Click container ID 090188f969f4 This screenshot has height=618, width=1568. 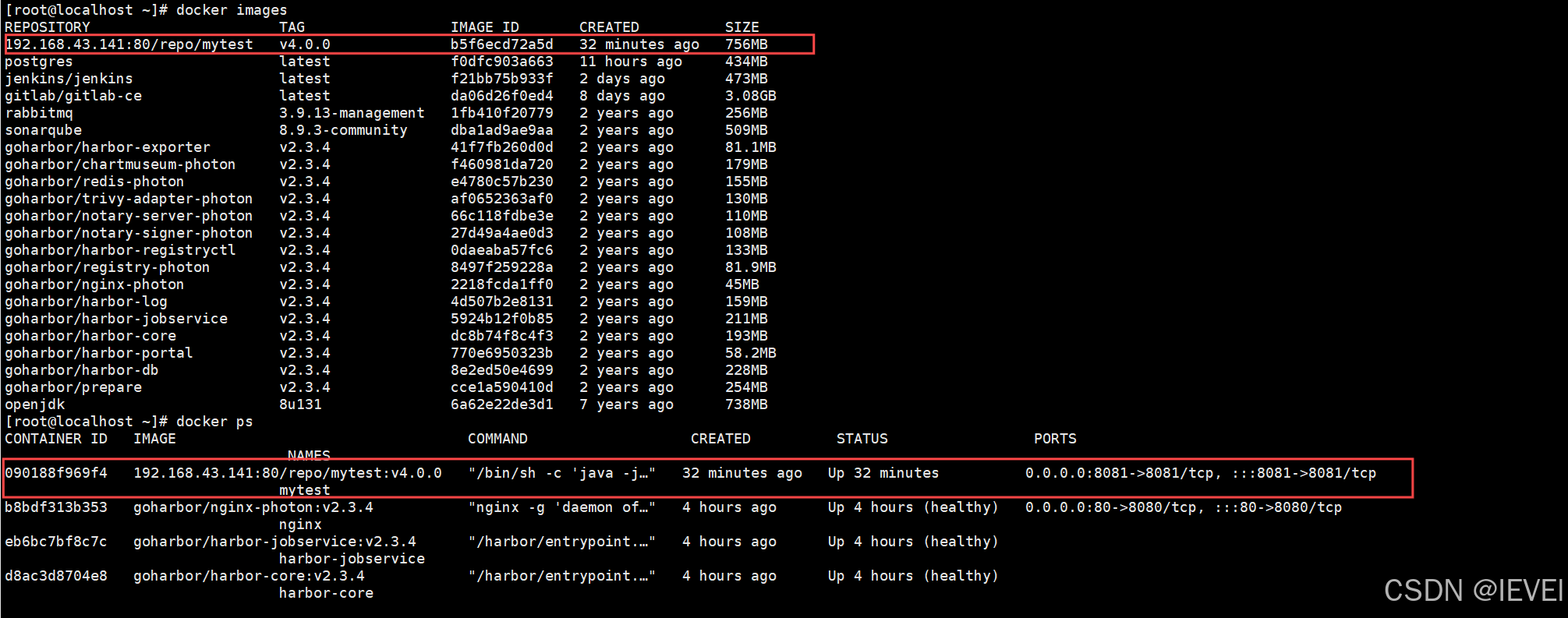(x=56, y=473)
